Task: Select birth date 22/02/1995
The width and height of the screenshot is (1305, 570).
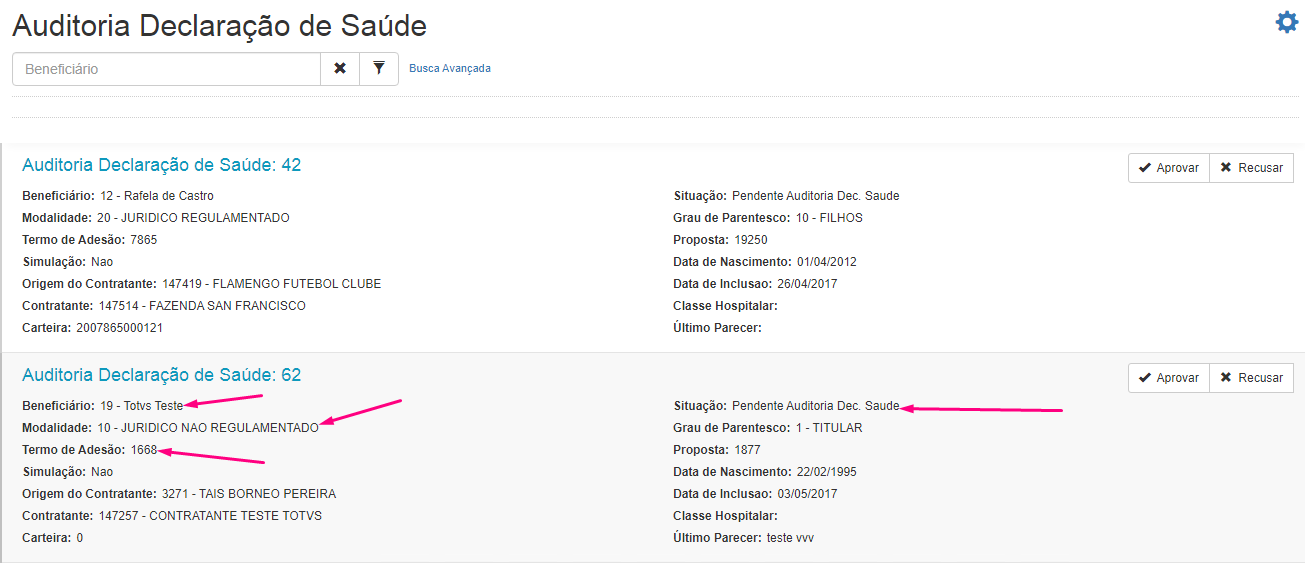Action: click(x=826, y=472)
